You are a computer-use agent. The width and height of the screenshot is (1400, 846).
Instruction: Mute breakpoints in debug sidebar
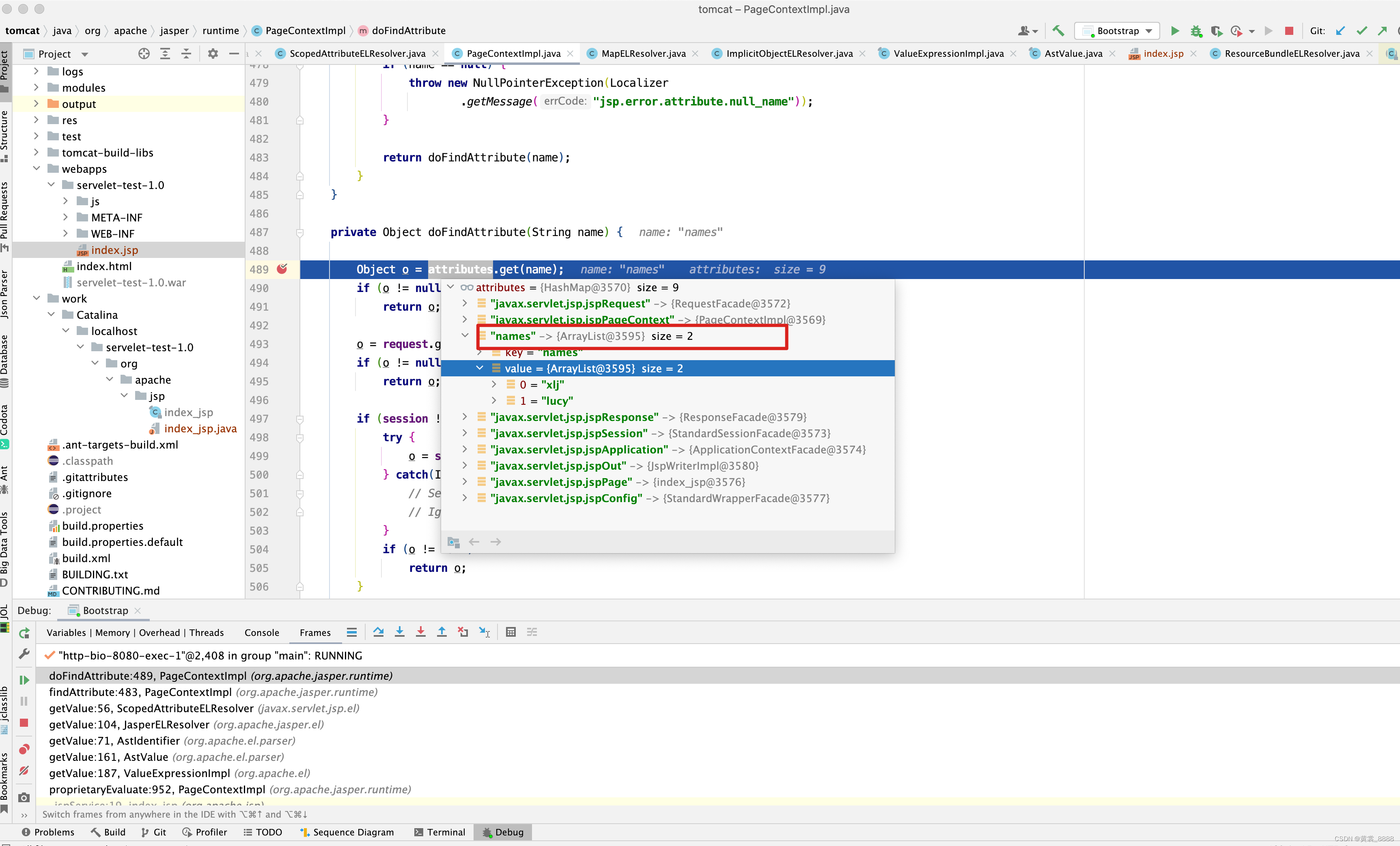[24, 771]
